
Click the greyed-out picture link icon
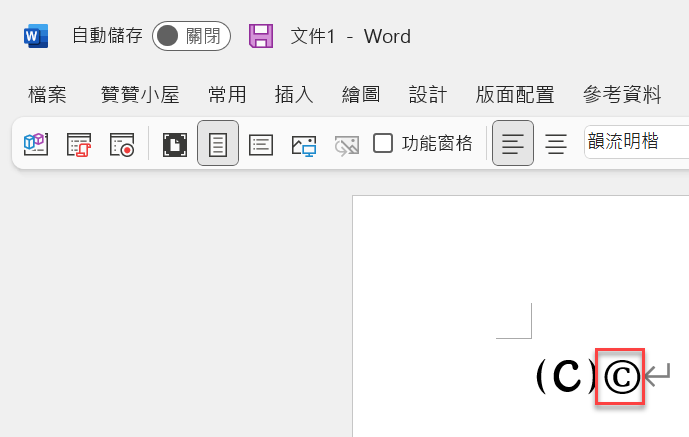347,145
